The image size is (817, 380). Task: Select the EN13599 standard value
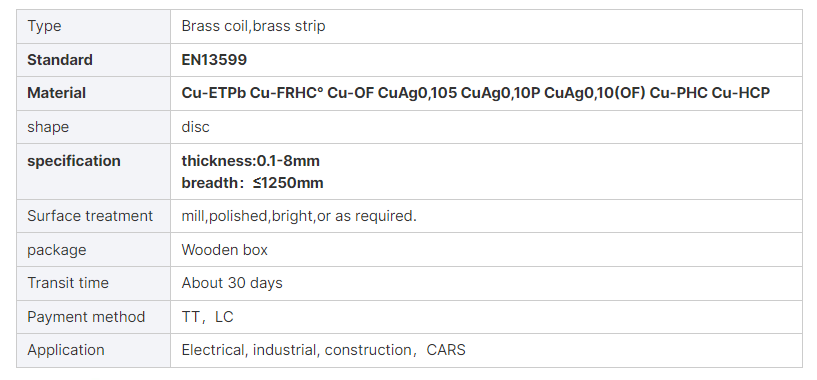[x=214, y=60]
